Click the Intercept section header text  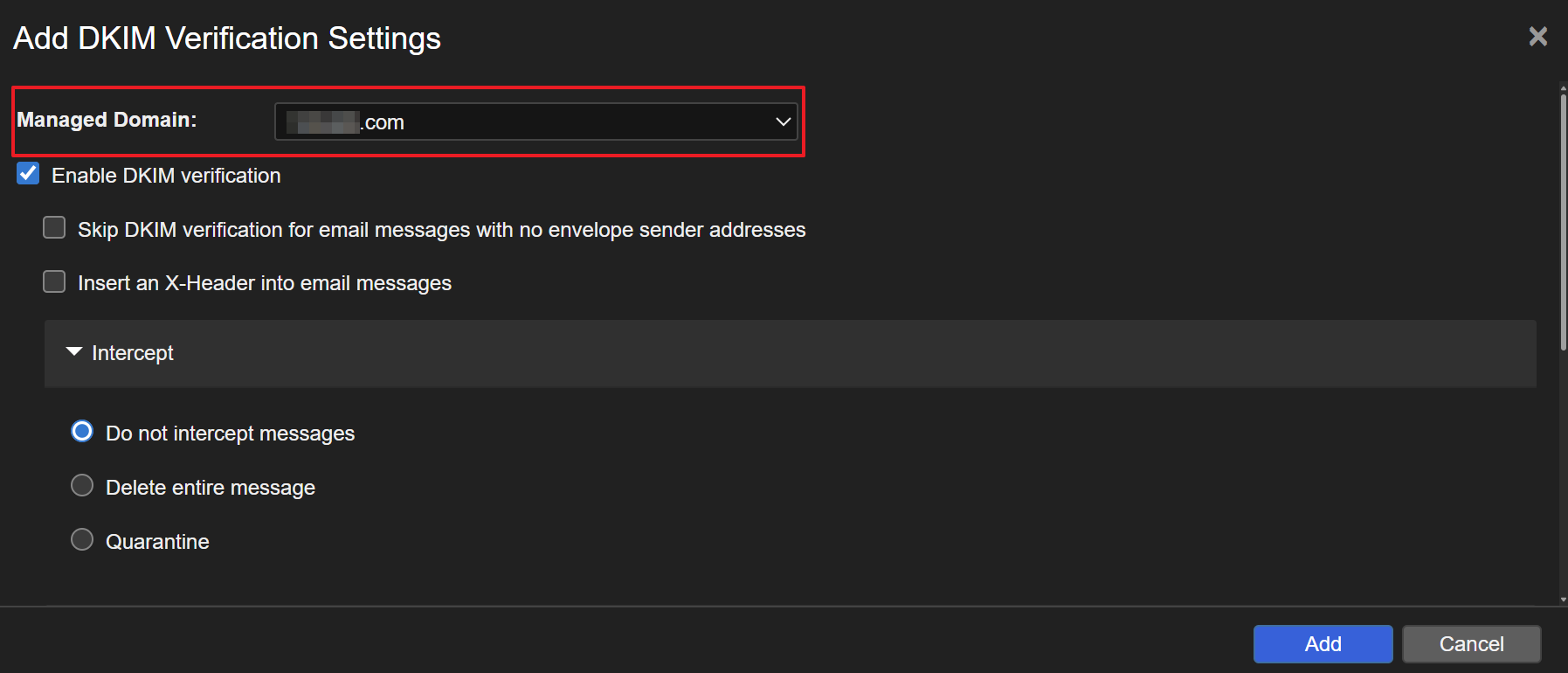[x=133, y=353]
